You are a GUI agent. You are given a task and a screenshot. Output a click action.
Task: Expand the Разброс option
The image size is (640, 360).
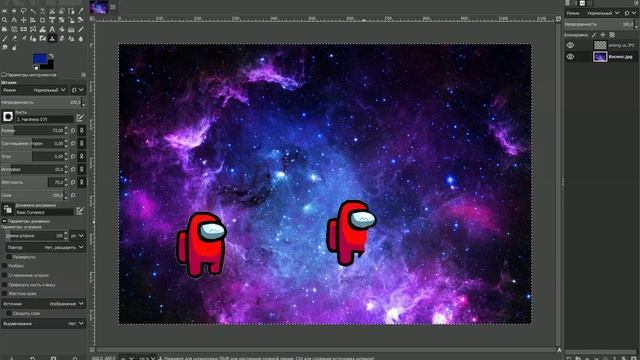[4, 266]
